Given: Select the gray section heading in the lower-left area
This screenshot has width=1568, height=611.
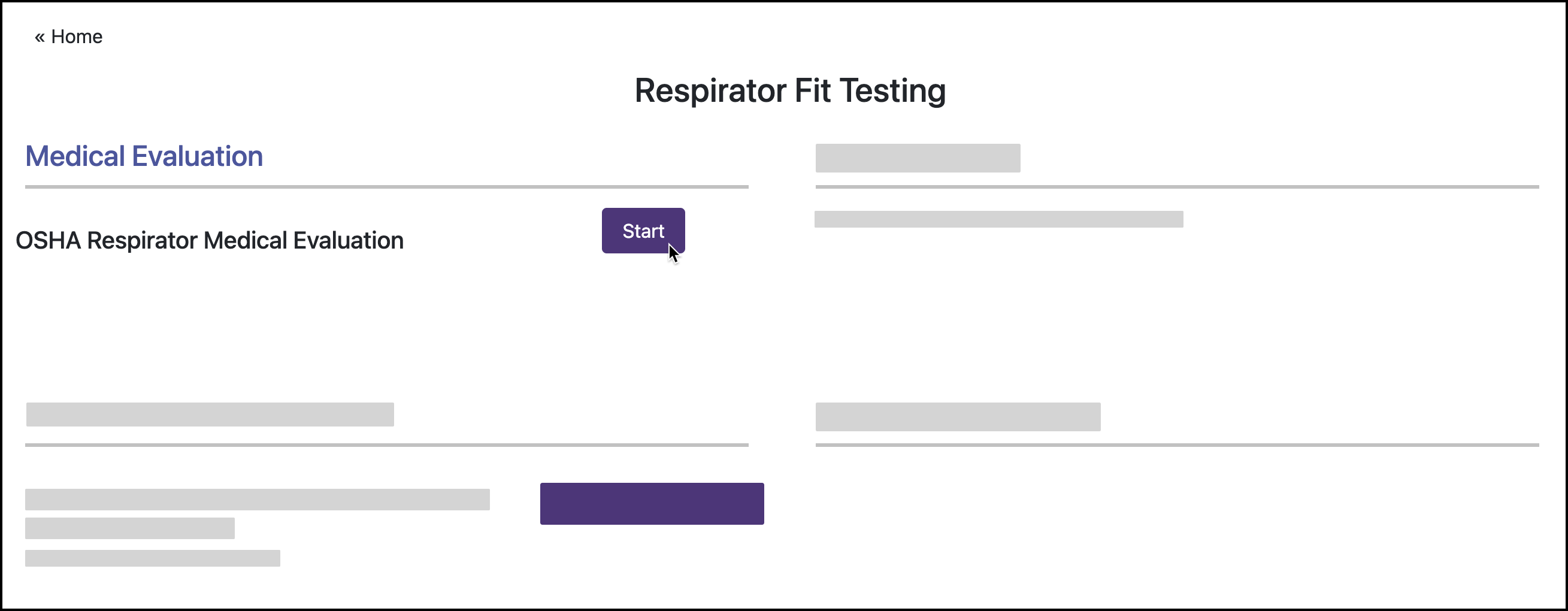Looking at the screenshot, I should pyautogui.click(x=210, y=415).
